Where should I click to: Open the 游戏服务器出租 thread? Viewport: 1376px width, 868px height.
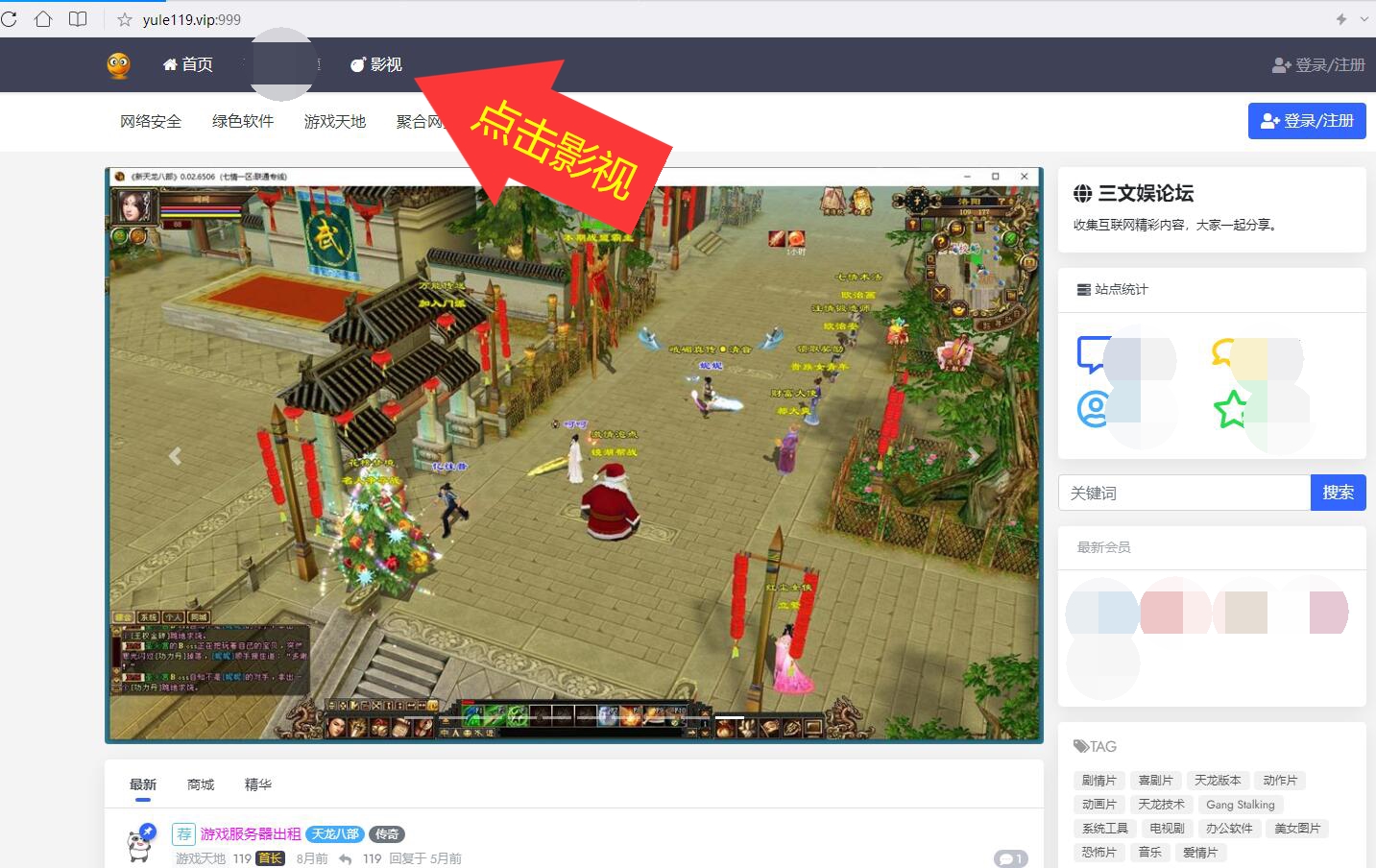coord(251,833)
